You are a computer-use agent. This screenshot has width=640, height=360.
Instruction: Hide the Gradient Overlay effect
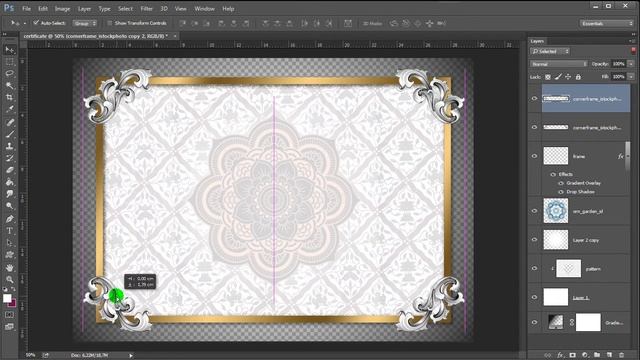coord(561,183)
